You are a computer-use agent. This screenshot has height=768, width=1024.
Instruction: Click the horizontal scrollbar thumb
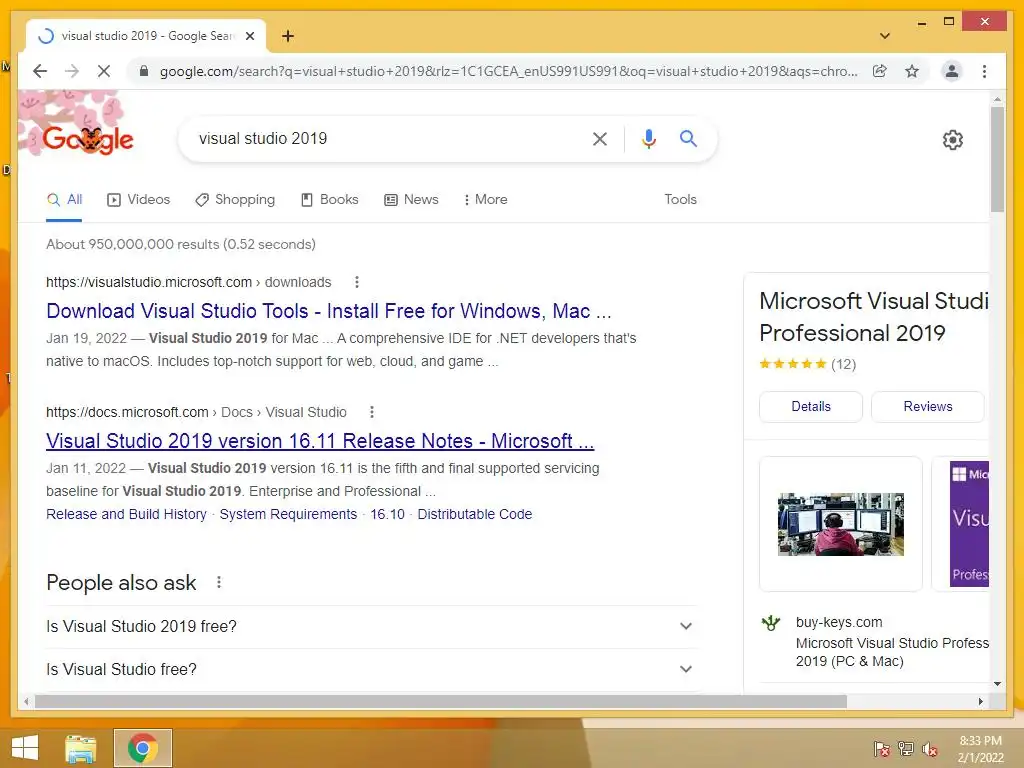click(x=441, y=702)
